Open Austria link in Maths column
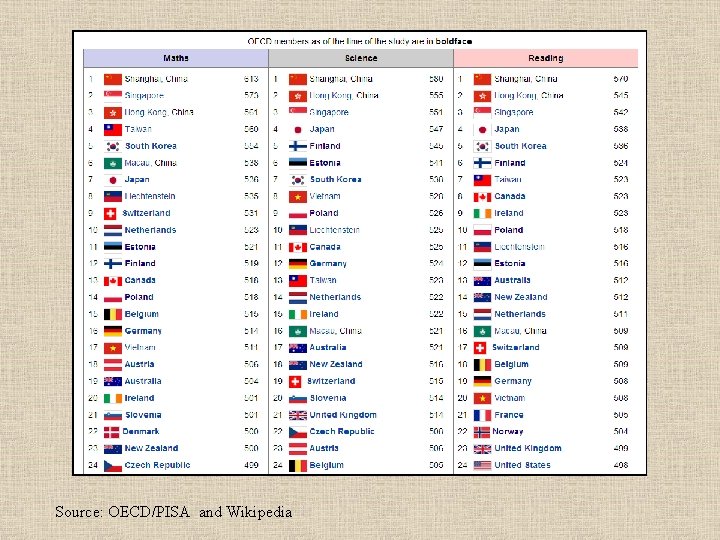The width and height of the screenshot is (720, 540). point(139,365)
